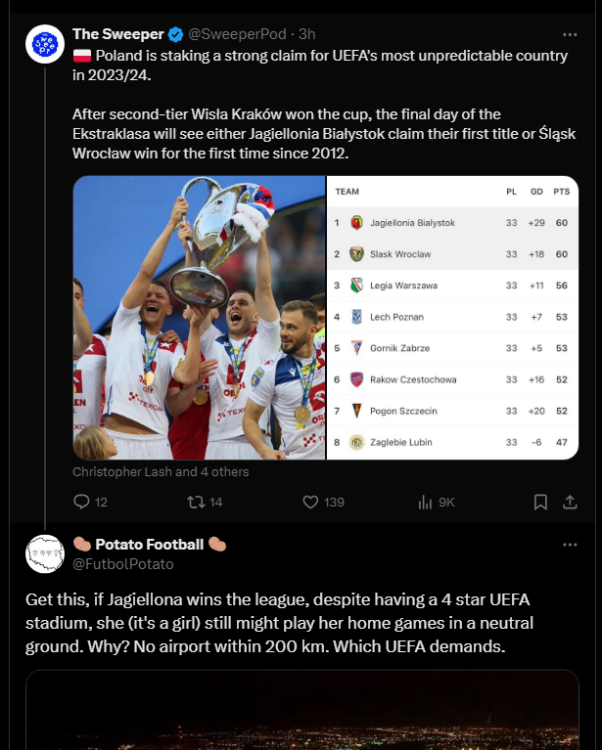Open the @SweeperPod handle

[239, 34]
